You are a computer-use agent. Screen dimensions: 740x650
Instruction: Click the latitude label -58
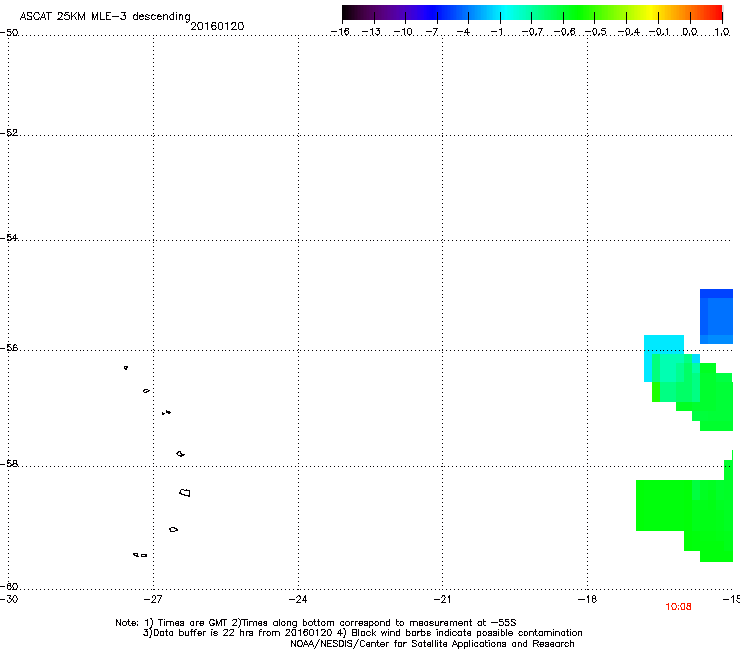click(x=9, y=464)
